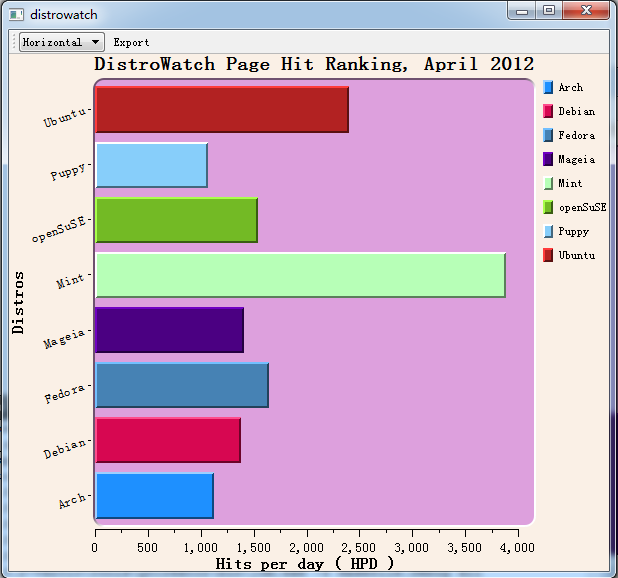Click the 0 x-axis tick label
This screenshot has width=618, height=578.
[x=95, y=548]
